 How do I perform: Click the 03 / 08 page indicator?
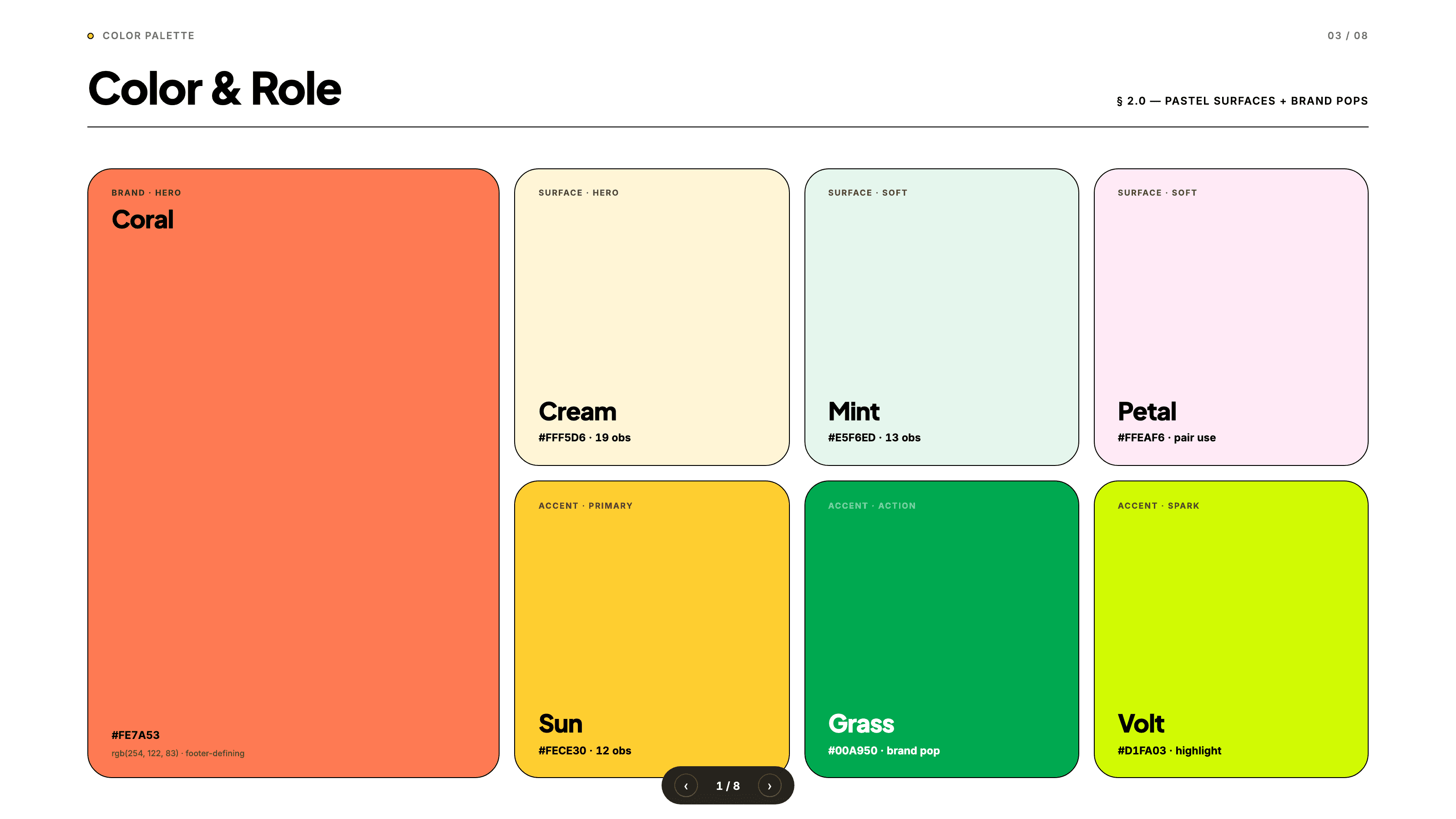click(1347, 35)
